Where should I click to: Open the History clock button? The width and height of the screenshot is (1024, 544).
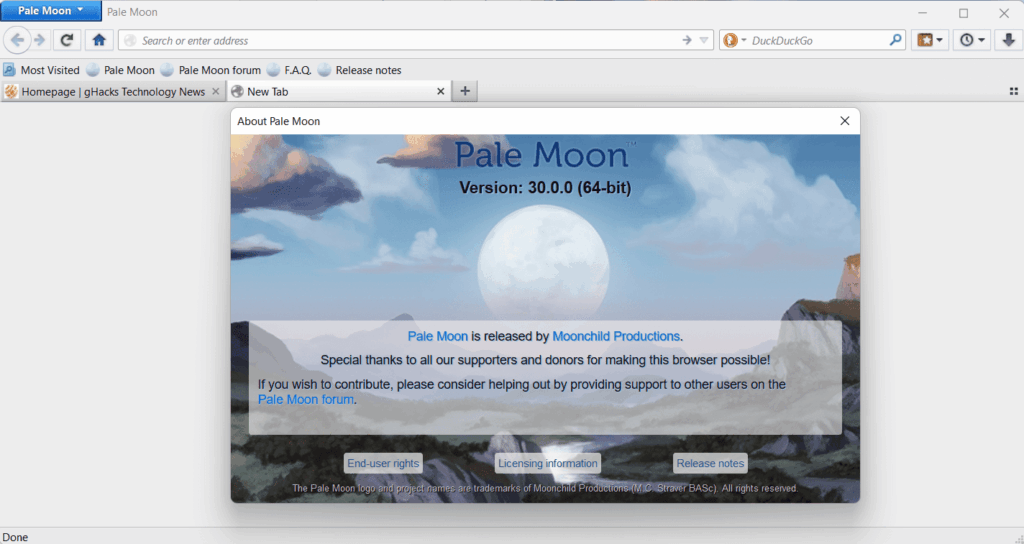[971, 40]
